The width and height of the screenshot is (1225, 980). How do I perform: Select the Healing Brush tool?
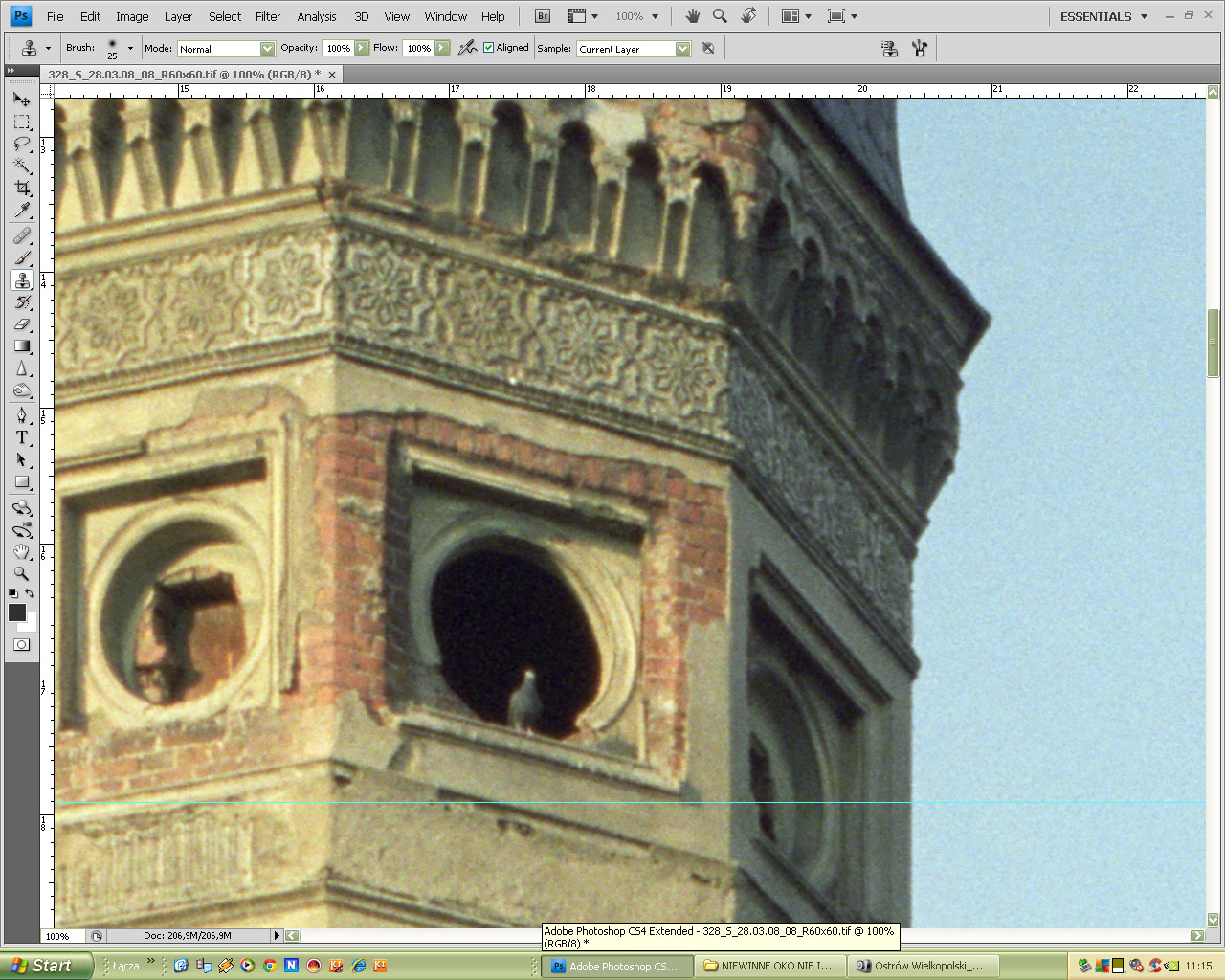point(21,235)
